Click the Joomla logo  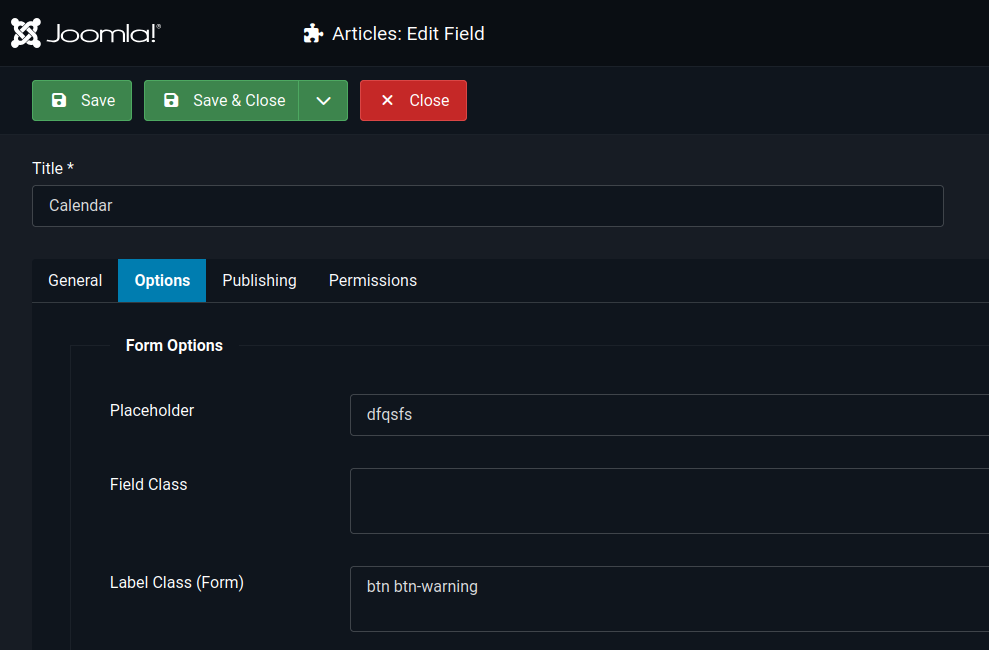(86, 33)
